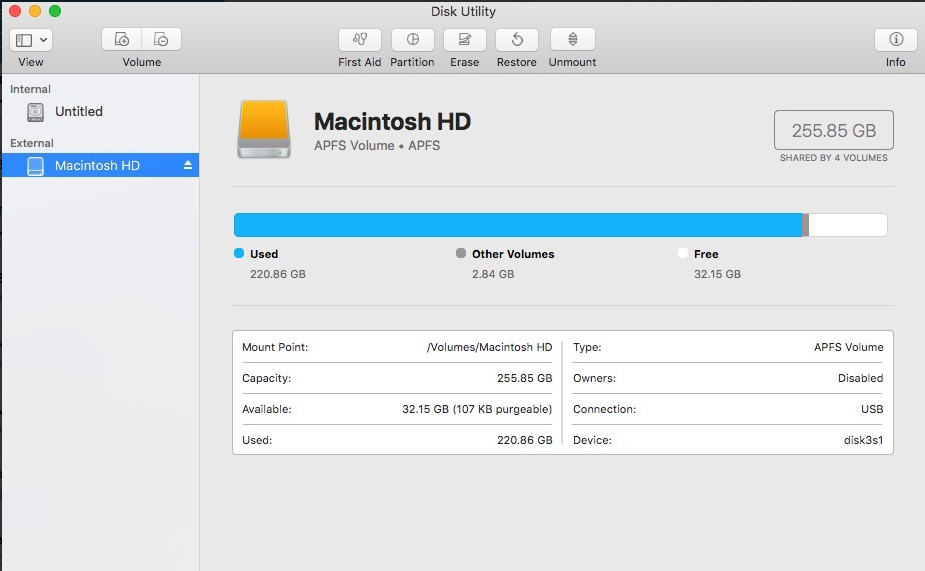Screen dimensions: 925x571
Task: Click the Owners Disabled value
Action: pos(860,378)
